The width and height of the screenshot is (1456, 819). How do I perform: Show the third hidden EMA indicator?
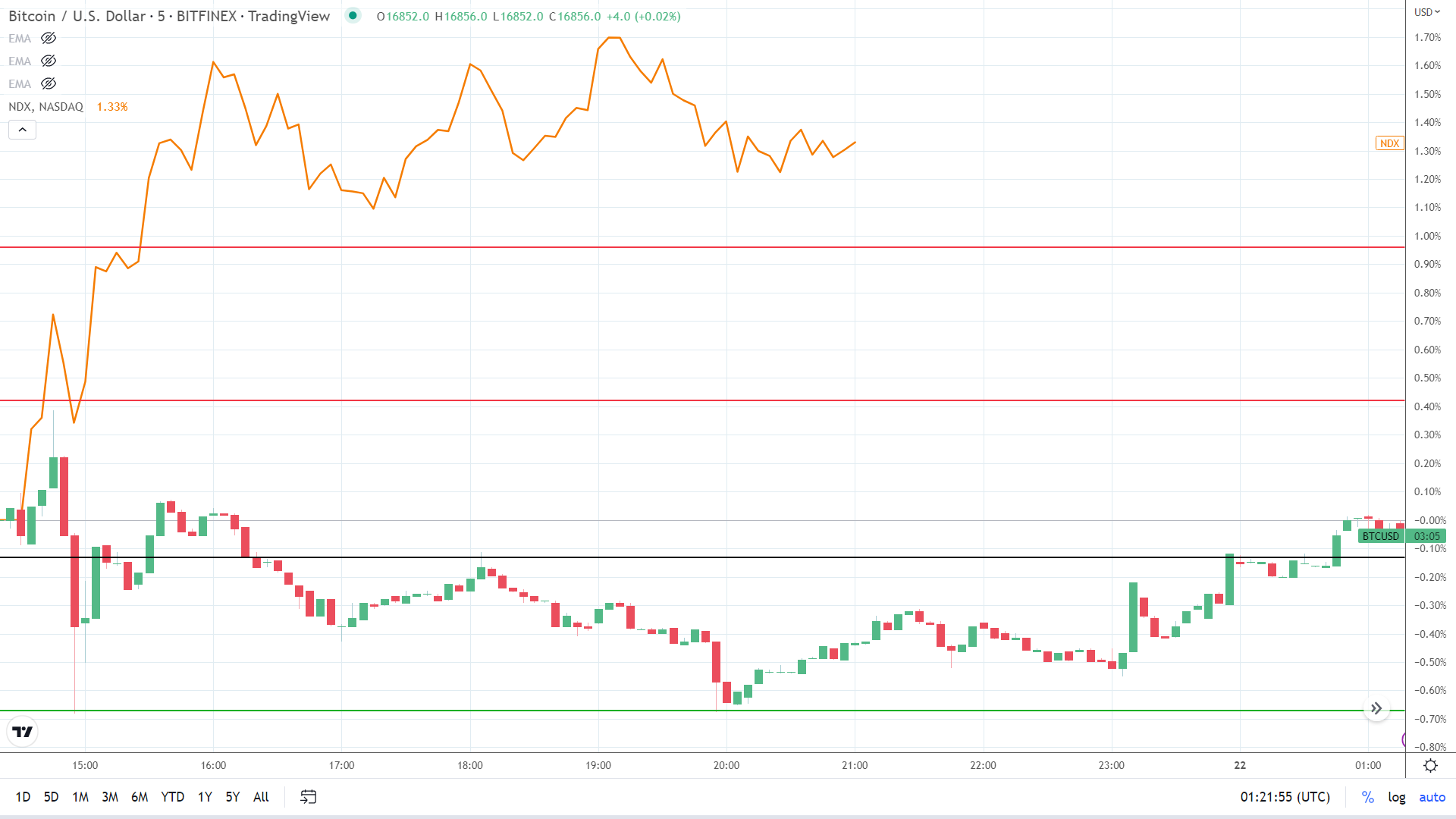click(x=49, y=83)
